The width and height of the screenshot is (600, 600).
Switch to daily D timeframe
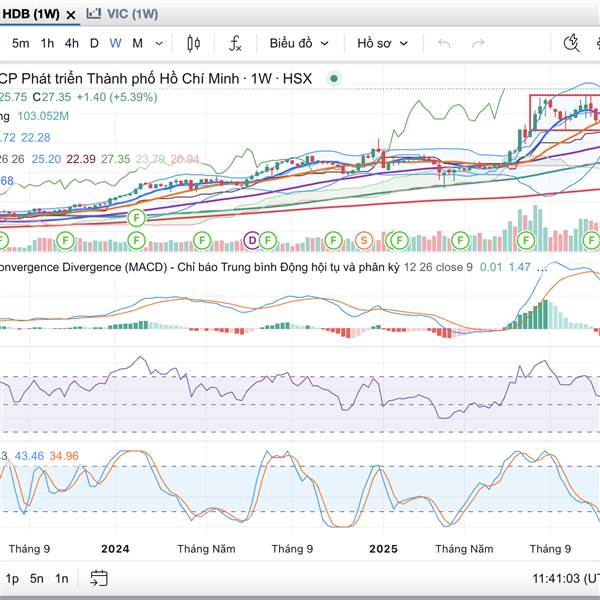(94, 43)
